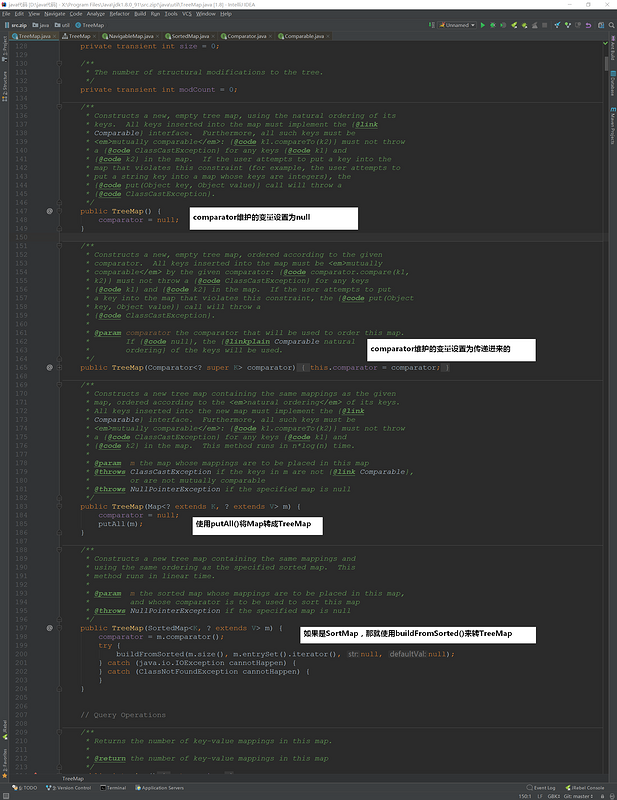The height and width of the screenshot is (800, 617).
Task: Open the Event Log
Action: pos(541,788)
